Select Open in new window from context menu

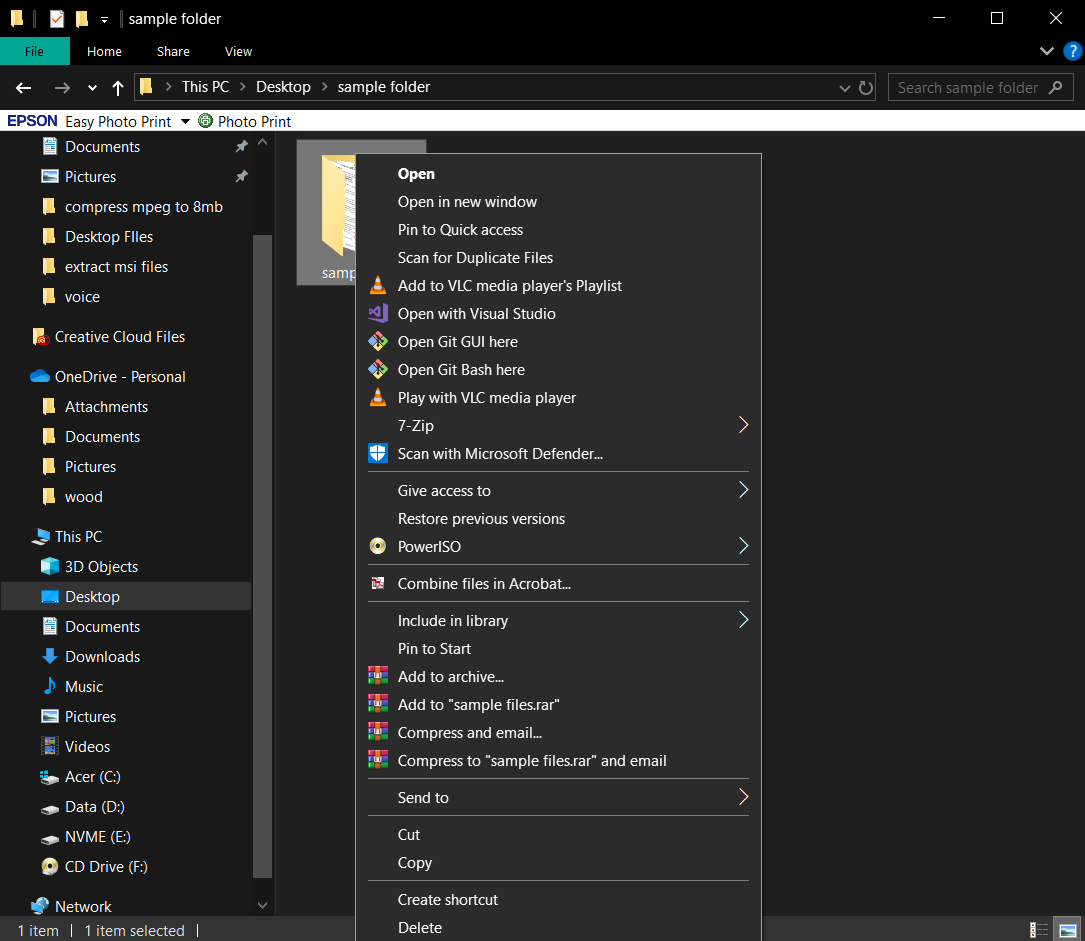[468, 201]
